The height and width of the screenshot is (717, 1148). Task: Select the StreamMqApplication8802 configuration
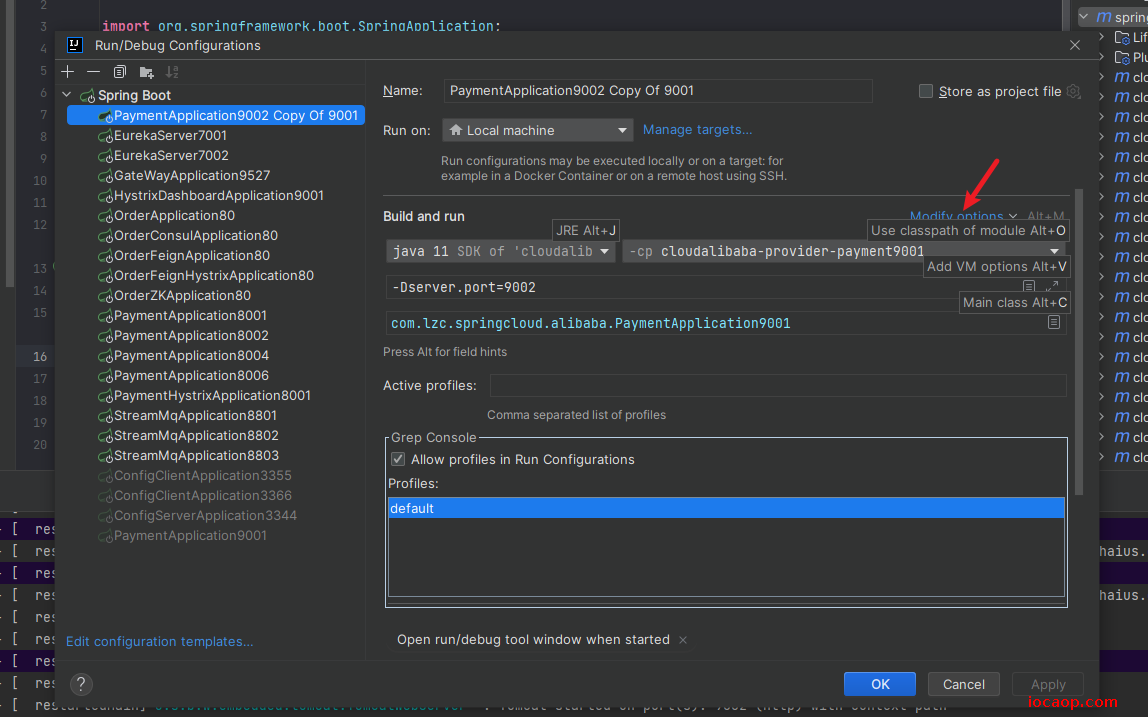point(196,436)
